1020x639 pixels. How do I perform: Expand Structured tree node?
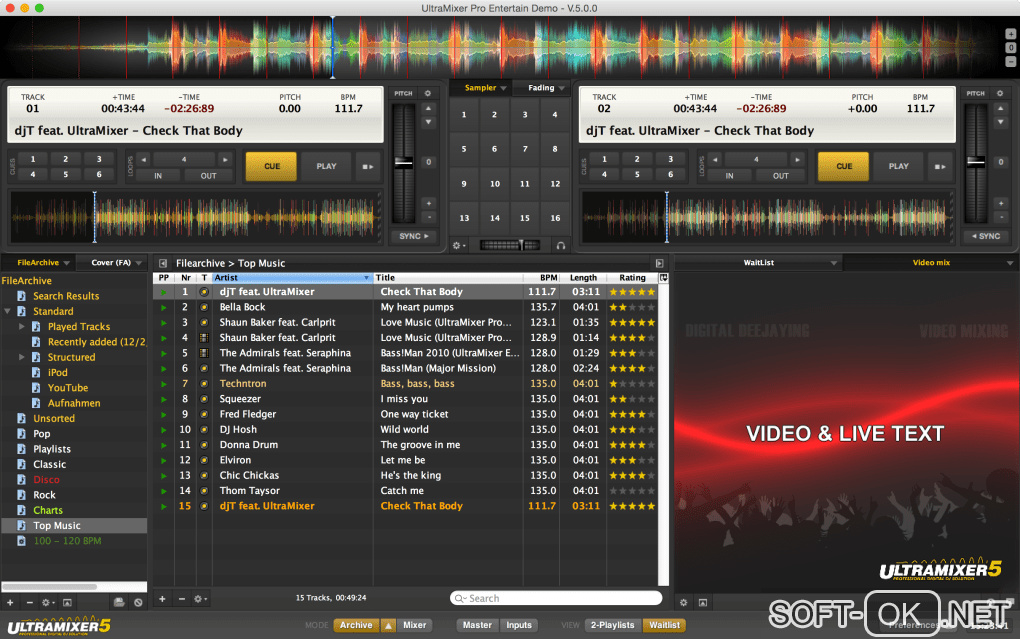(x=21, y=357)
